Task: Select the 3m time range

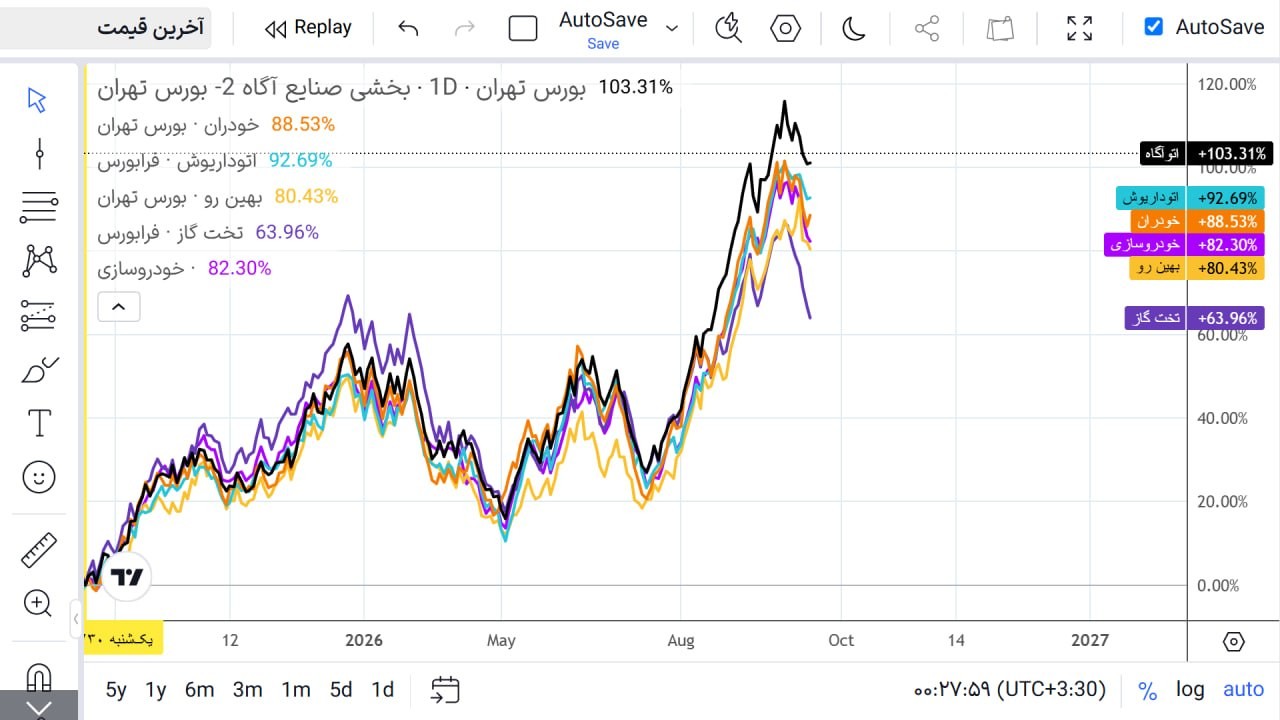Action: (x=247, y=689)
